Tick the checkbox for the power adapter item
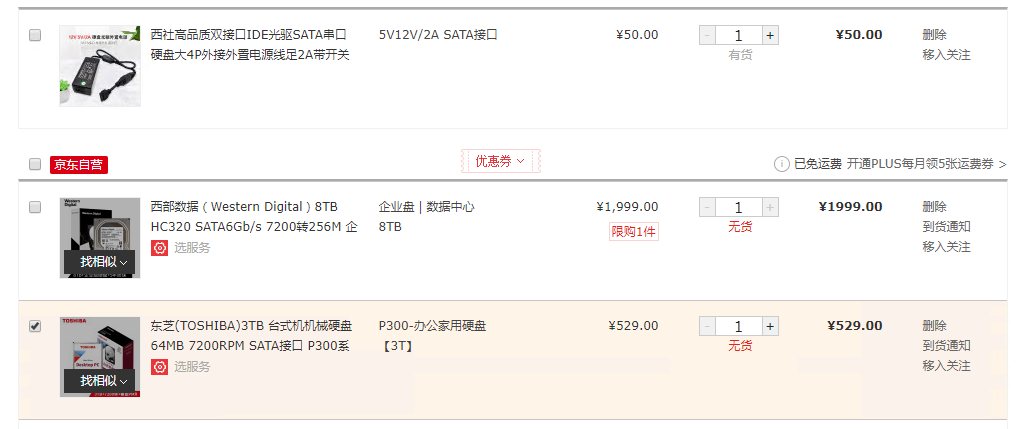Screen dimensions: 1025x429 point(35,35)
